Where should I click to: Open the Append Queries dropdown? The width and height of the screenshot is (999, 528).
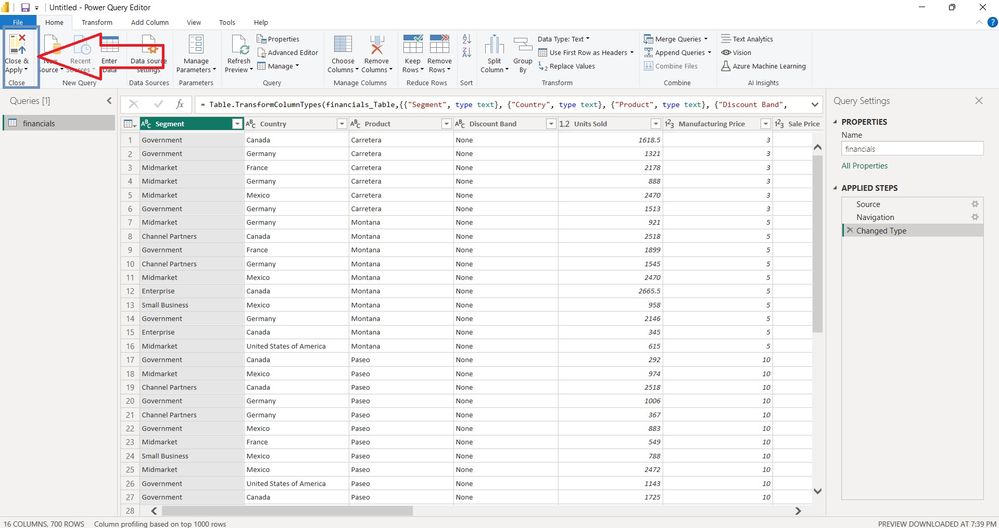[x=678, y=52]
